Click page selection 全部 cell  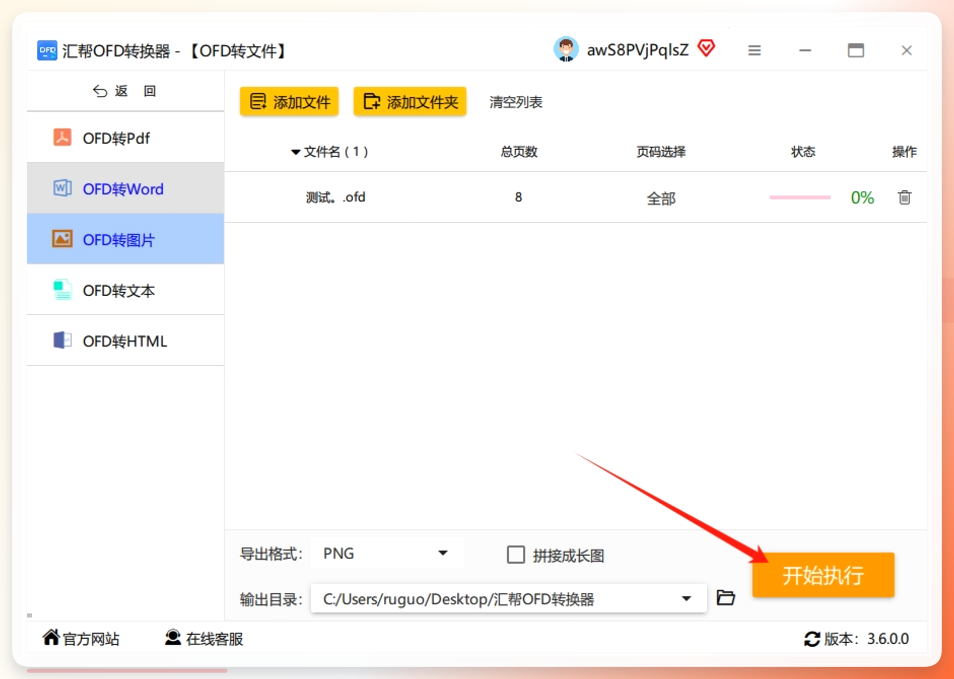[x=661, y=198]
